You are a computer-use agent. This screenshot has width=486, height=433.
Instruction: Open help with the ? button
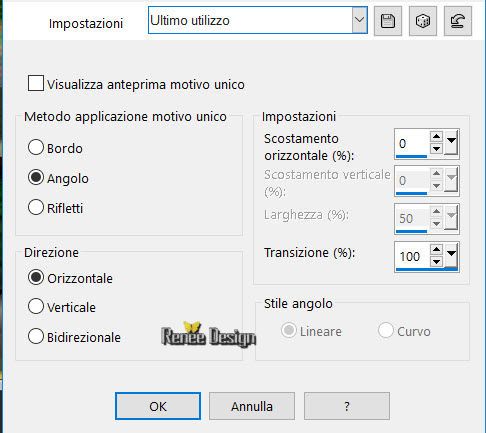(x=347, y=406)
